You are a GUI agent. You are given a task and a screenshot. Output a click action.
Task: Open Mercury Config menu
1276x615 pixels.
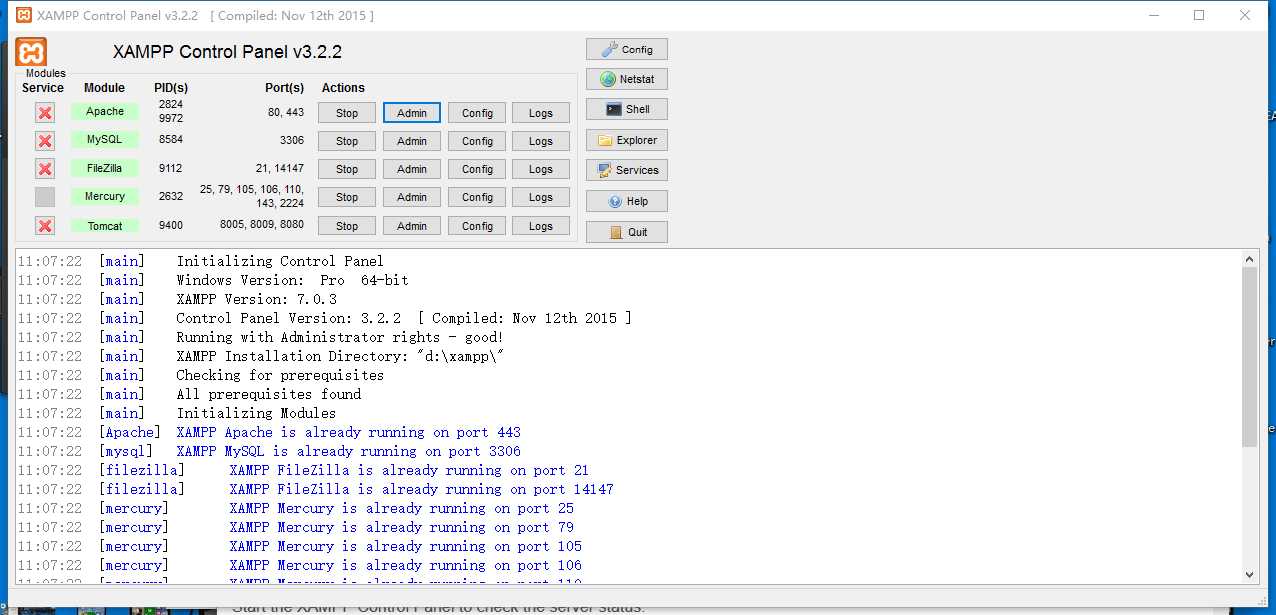477,197
